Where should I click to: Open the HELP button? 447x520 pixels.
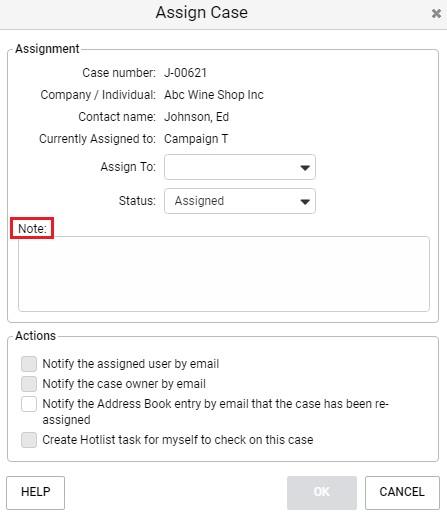click(x=35, y=492)
